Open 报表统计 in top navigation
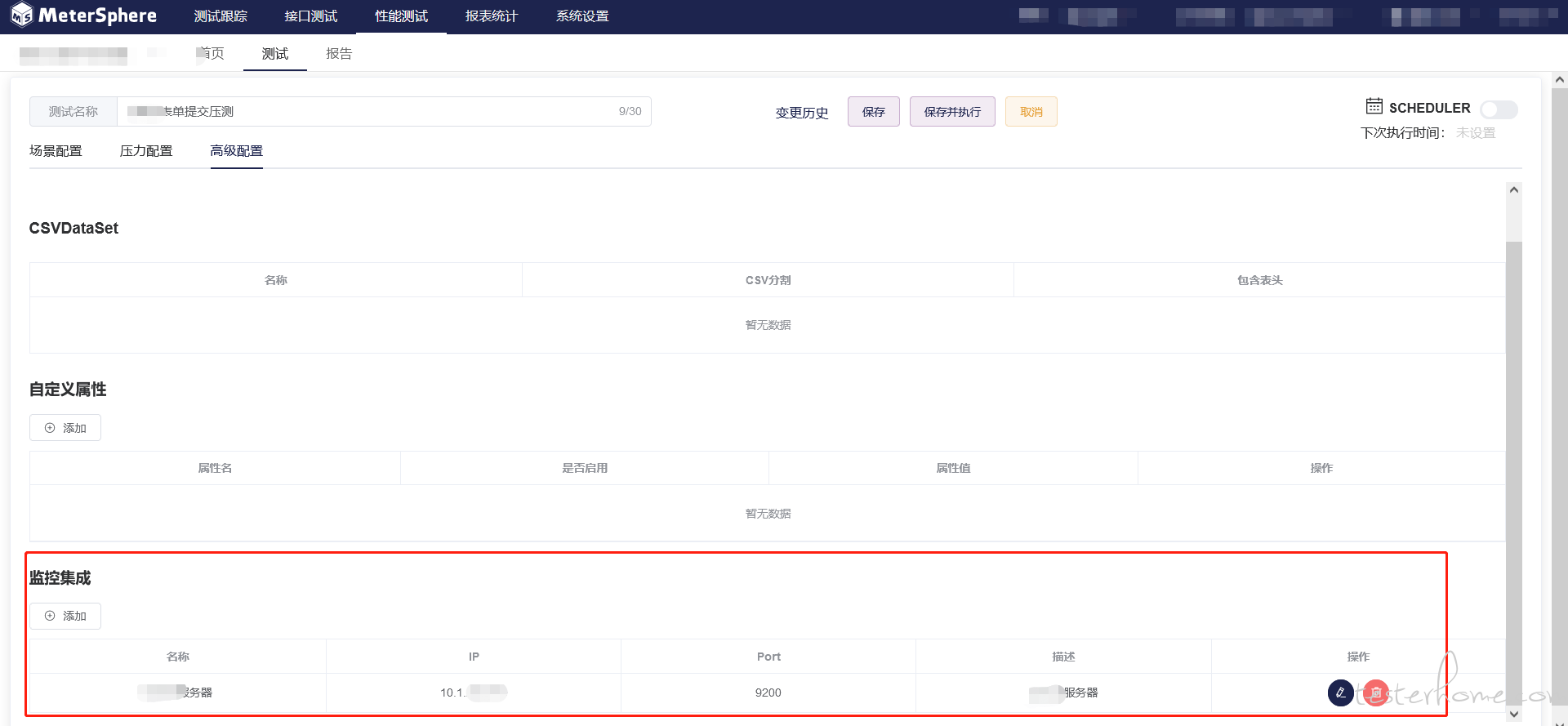The height and width of the screenshot is (726, 1568). [x=492, y=16]
